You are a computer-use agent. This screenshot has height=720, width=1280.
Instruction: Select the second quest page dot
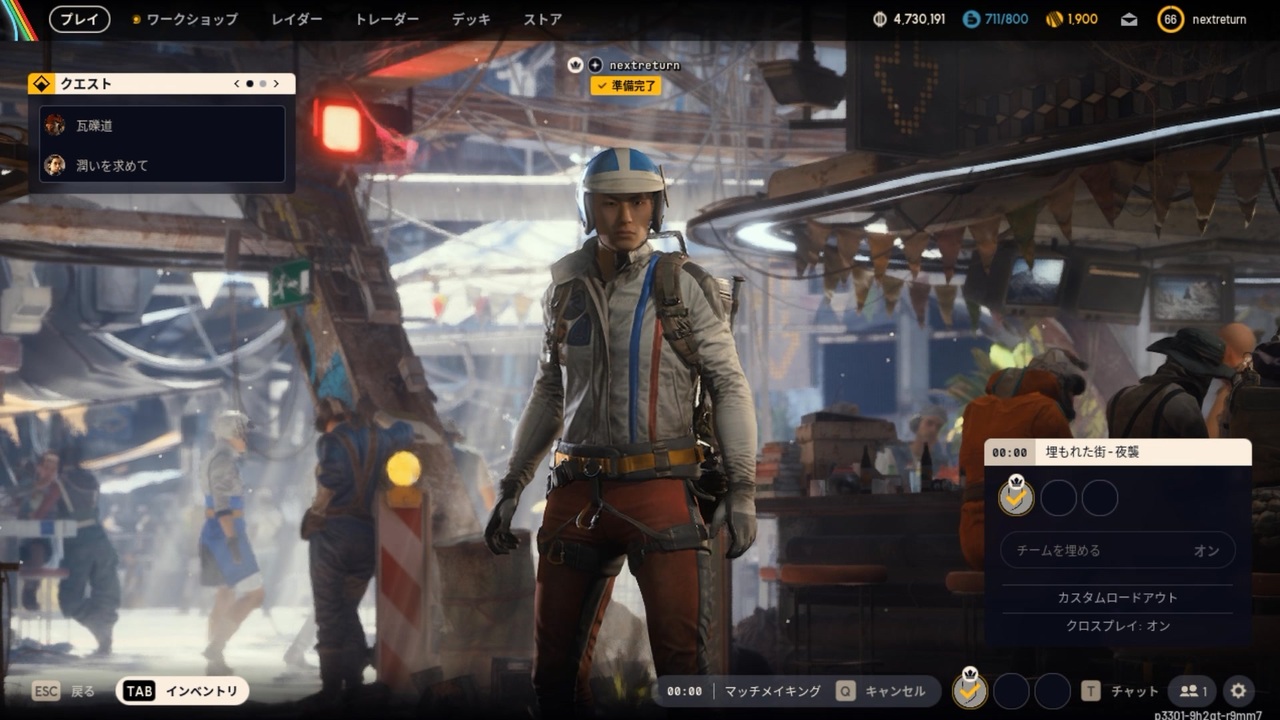[263, 84]
